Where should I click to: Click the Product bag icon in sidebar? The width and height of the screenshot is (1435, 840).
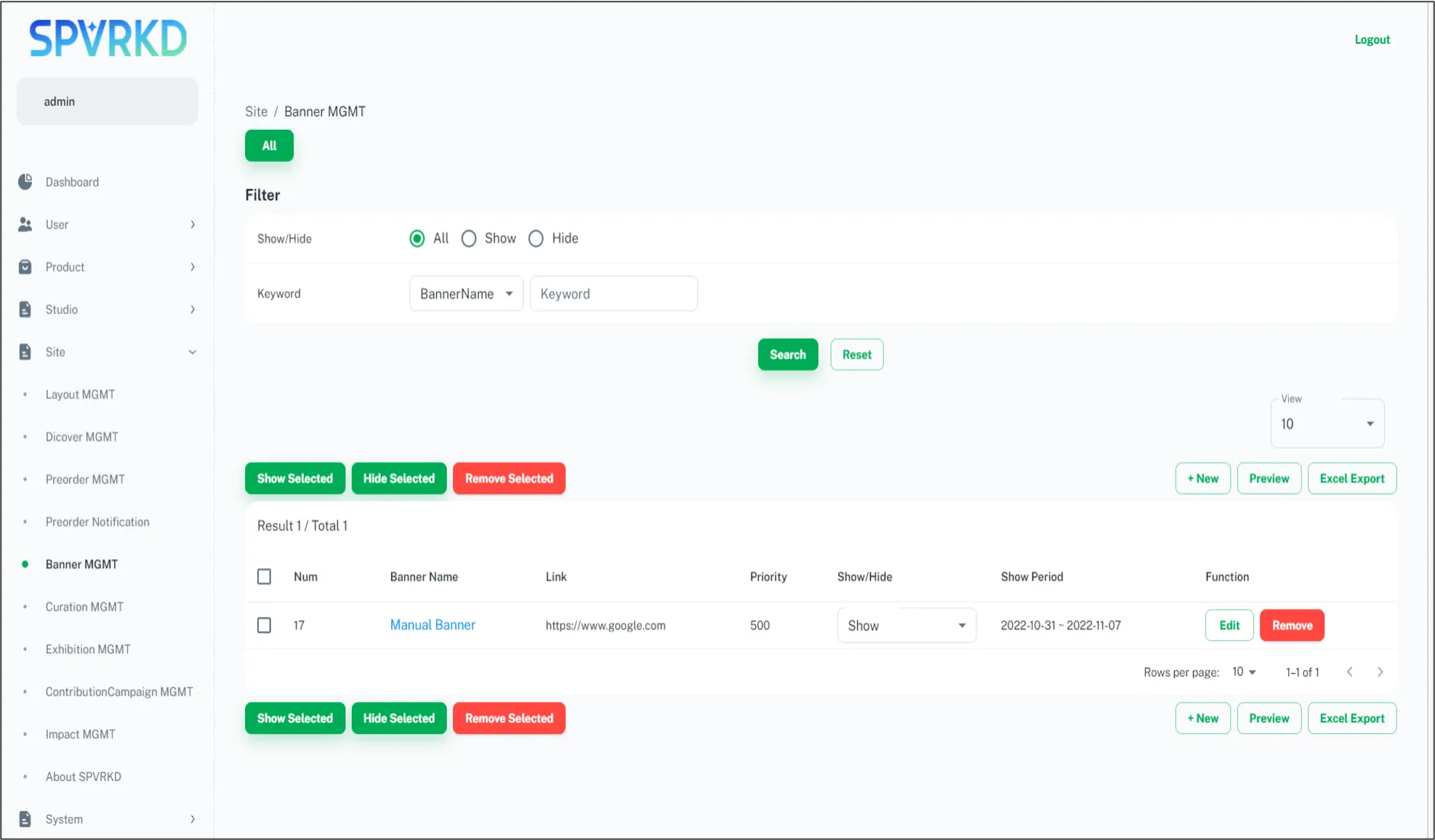click(x=25, y=267)
